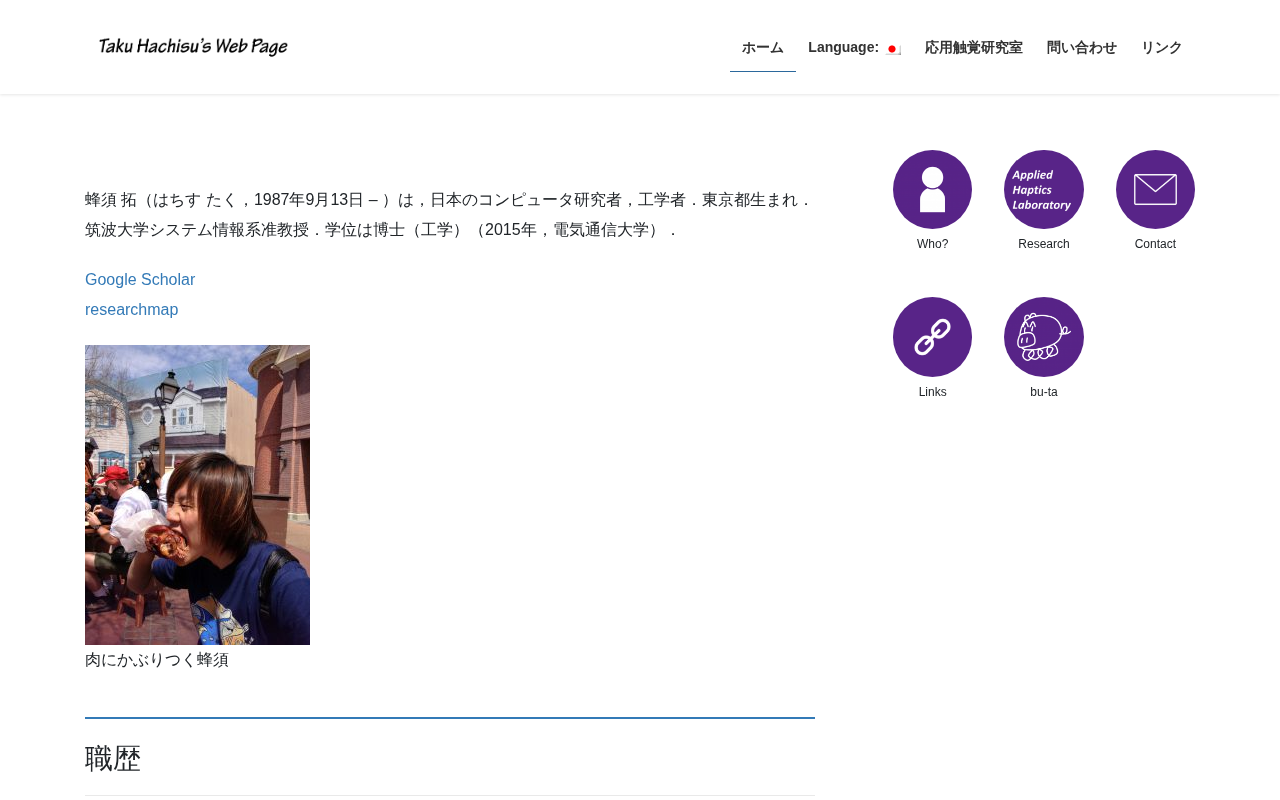Image resolution: width=1280 pixels, height=800 pixels.
Task: Select the ホーム menu item
Action: (763, 47)
